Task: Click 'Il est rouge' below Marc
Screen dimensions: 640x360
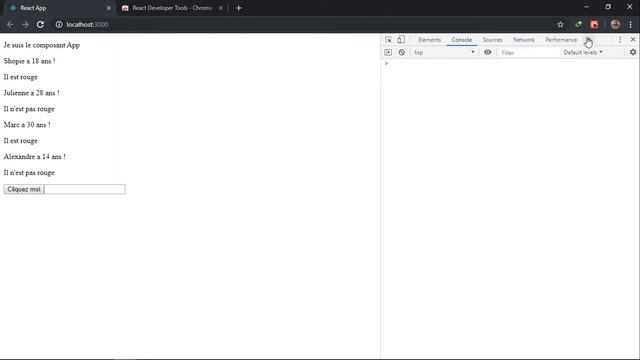Action: tap(20, 140)
